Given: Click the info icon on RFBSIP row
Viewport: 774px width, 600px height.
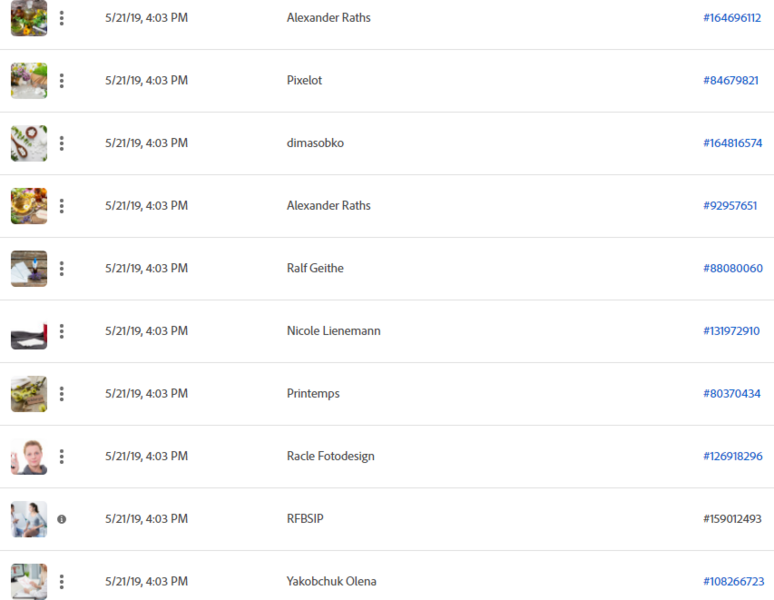Looking at the screenshot, I should point(62,519).
